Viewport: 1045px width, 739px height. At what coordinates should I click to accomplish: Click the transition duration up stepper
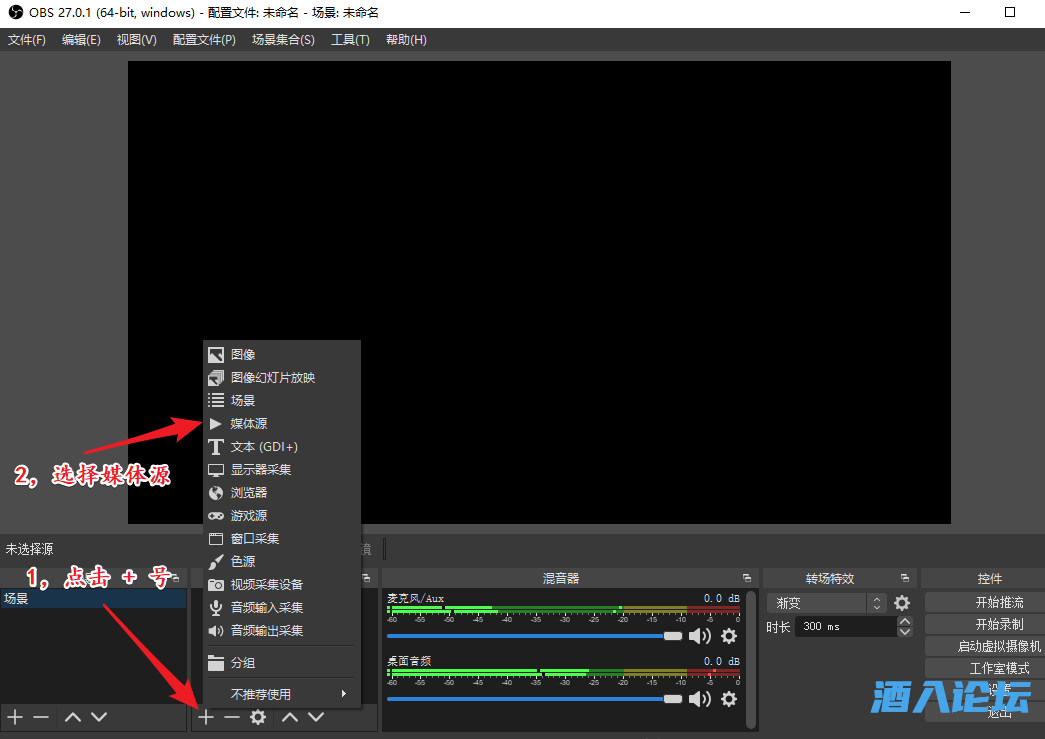904,621
